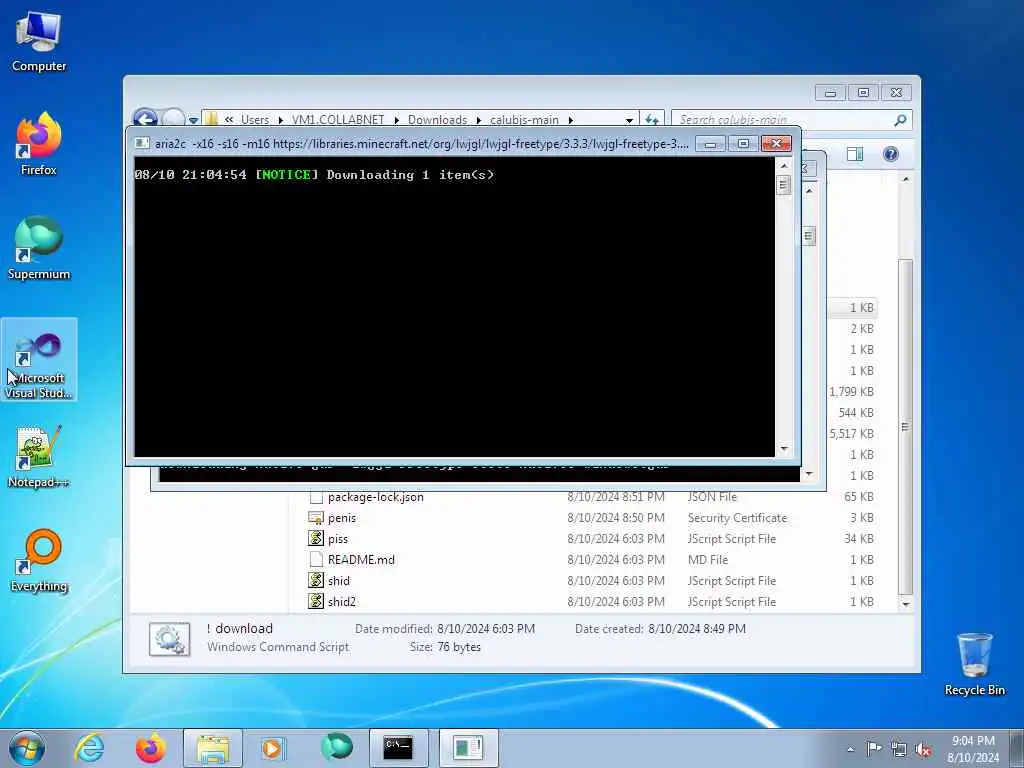The width and height of the screenshot is (1024, 768).
Task: Click the 1,799 KB size cell
Action: pyautogui.click(x=852, y=392)
